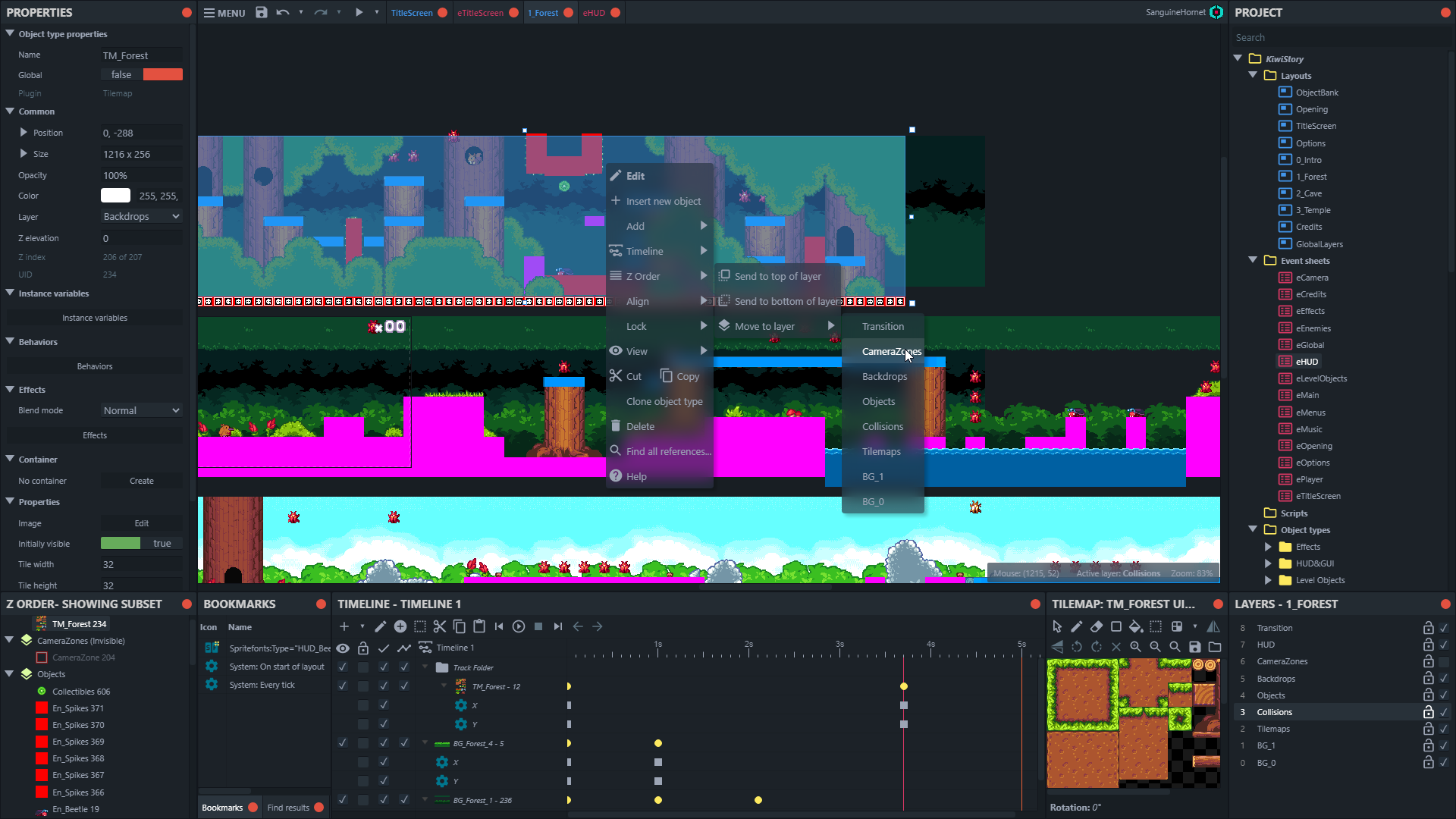1456x819 pixels.
Task: Click the container Create button
Action: click(141, 481)
